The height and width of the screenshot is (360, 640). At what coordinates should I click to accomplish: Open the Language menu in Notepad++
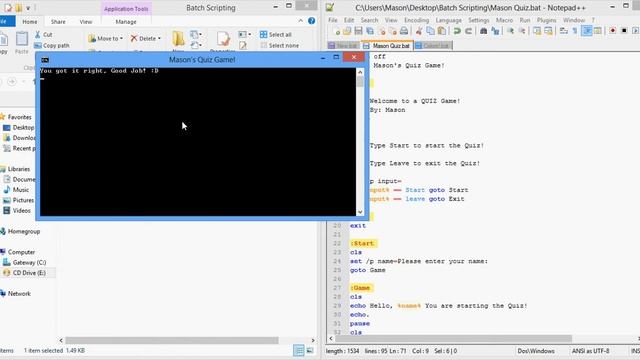449,20
